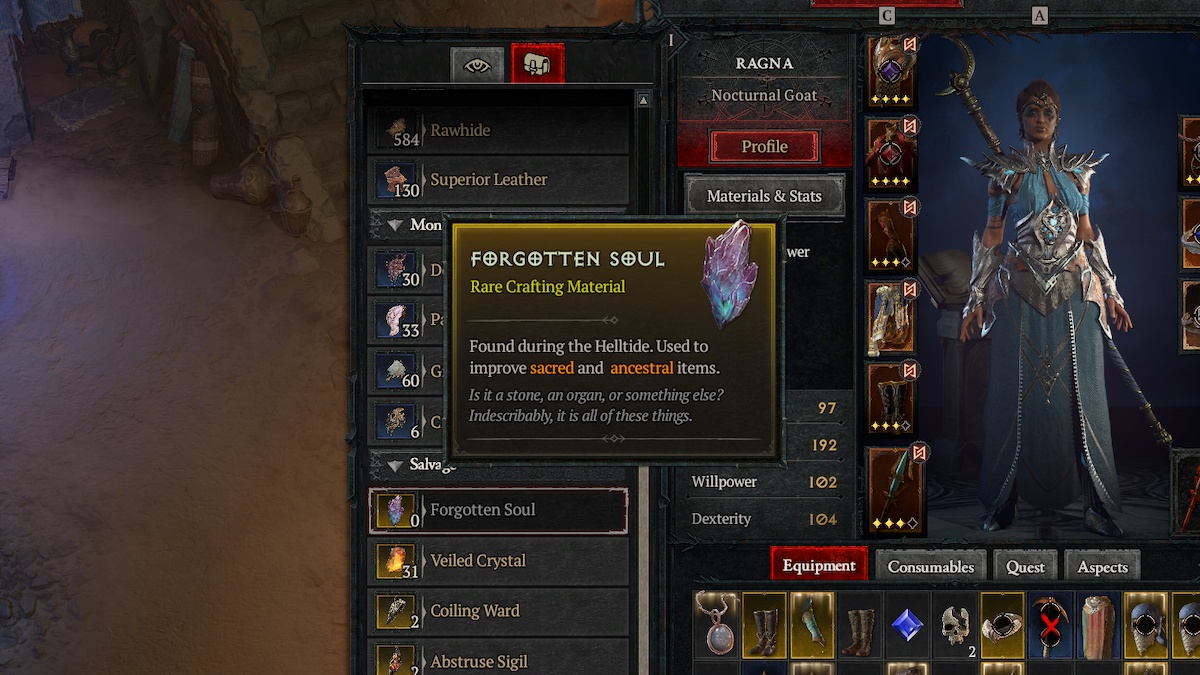Click the materials list scroll up arrow
1200x675 pixels.
[x=643, y=100]
